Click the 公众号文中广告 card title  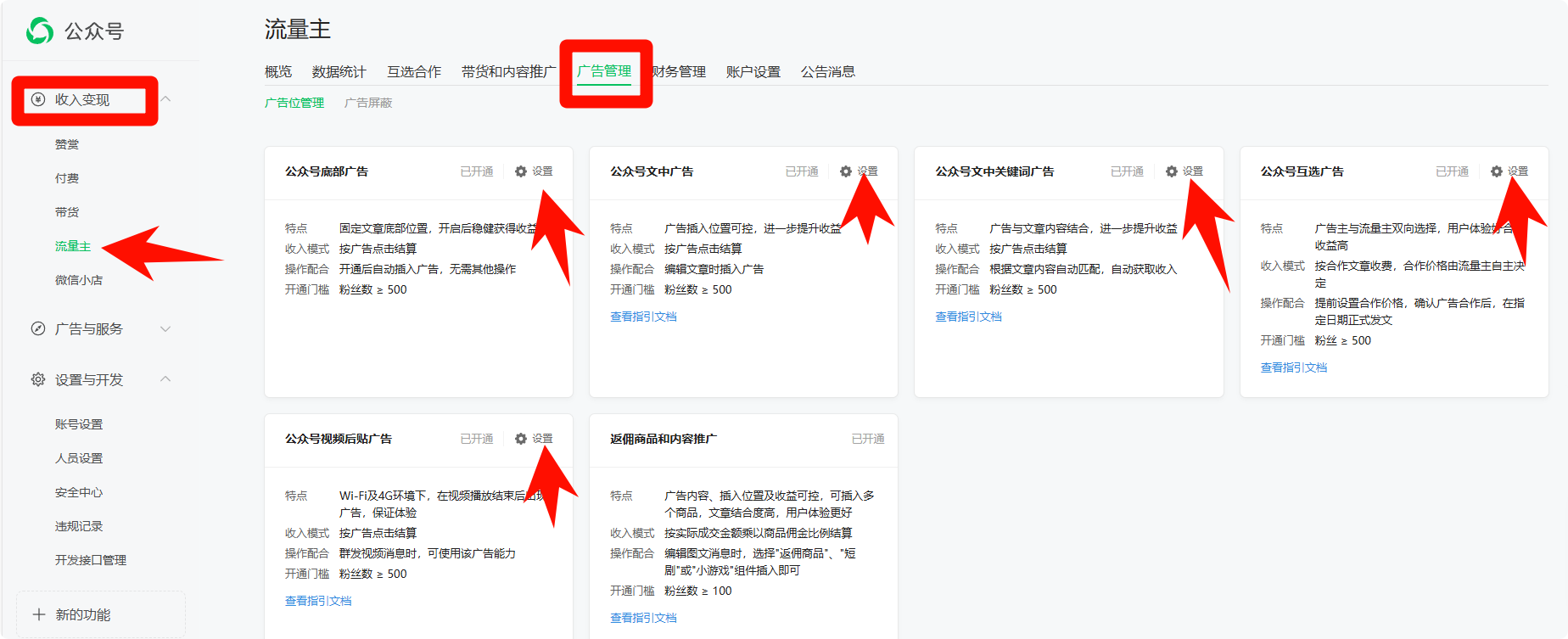(652, 171)
